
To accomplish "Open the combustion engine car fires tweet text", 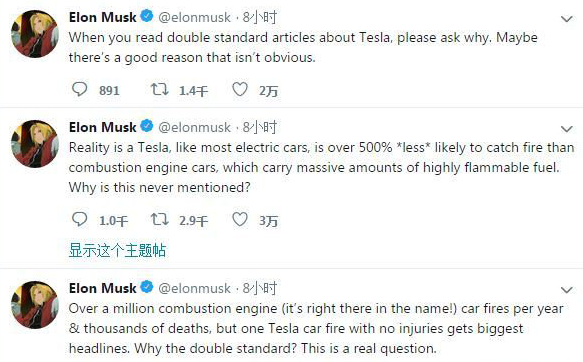I will pos(316,329).
